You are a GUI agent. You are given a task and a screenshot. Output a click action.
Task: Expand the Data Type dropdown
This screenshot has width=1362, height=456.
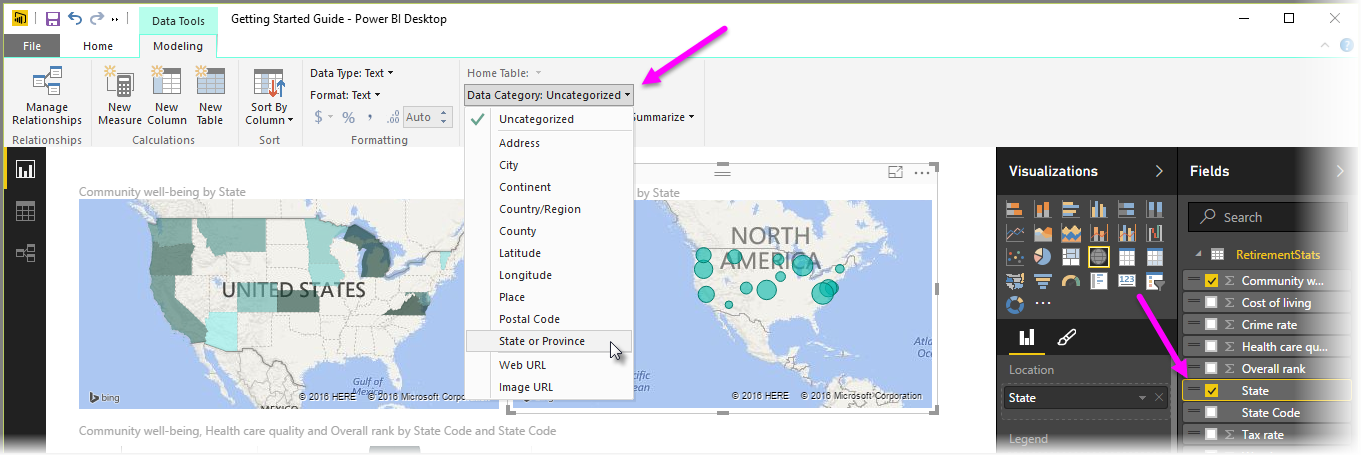351,73
